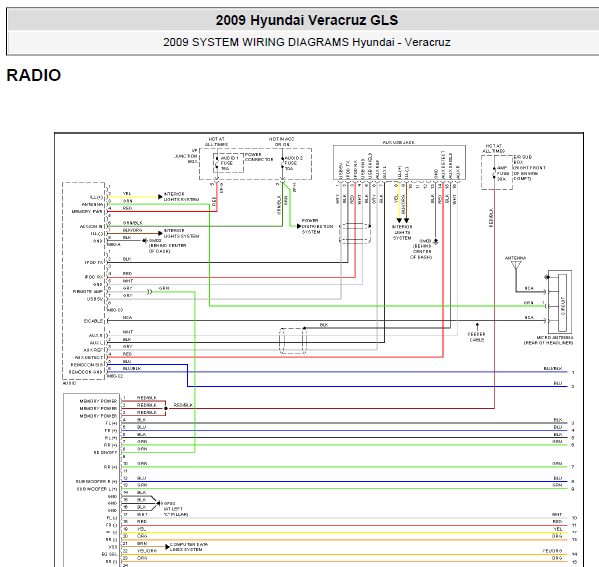599x567 pixels.
Task: Click the '2009 Hyundai Veracruz GLS' title
Action: 307,20
